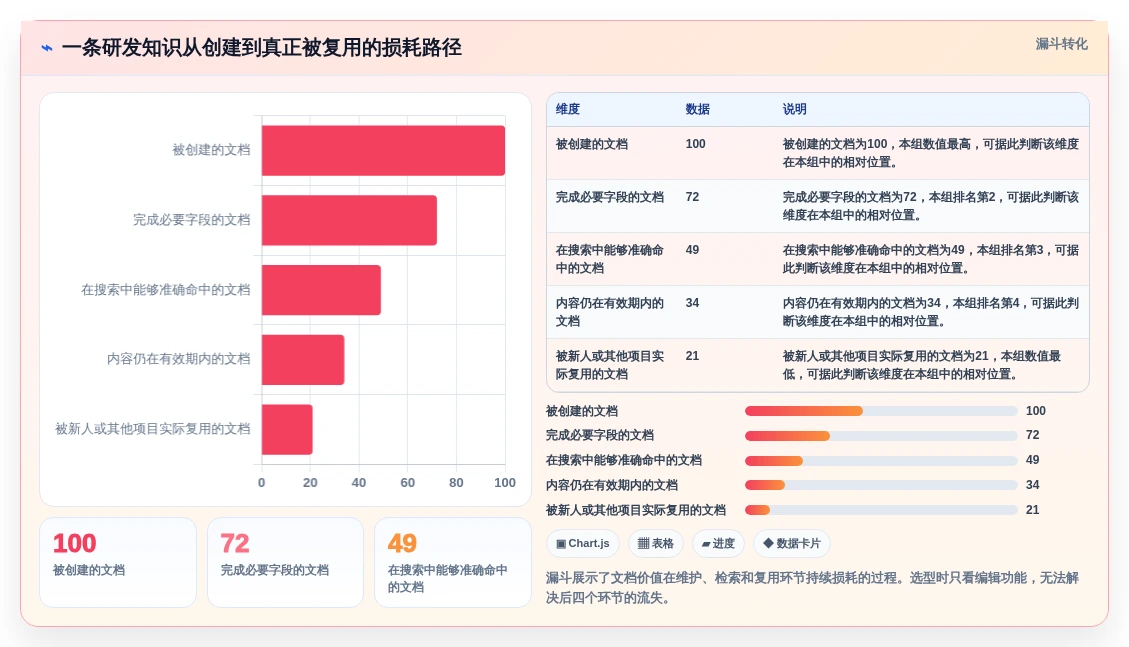This screenshot has height=647, width=1129.
Task: Click the title 一条研发知识从创建到真正被复用的损耗路径
Action: 261,47
